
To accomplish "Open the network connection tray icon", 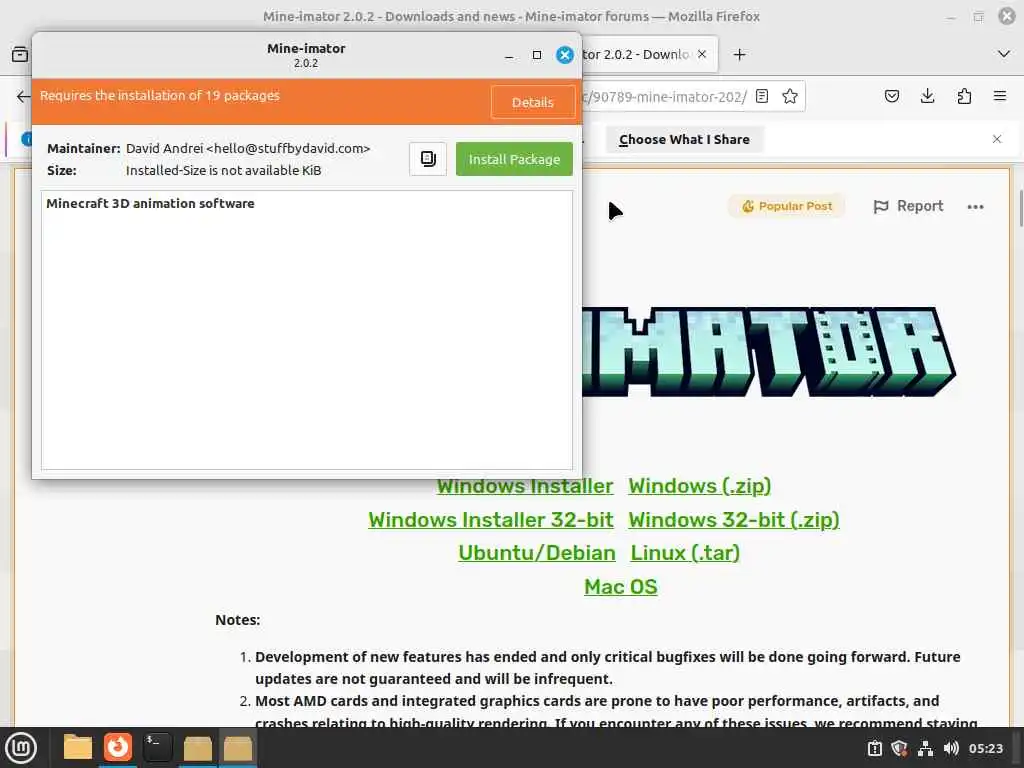I will [925, 748].
